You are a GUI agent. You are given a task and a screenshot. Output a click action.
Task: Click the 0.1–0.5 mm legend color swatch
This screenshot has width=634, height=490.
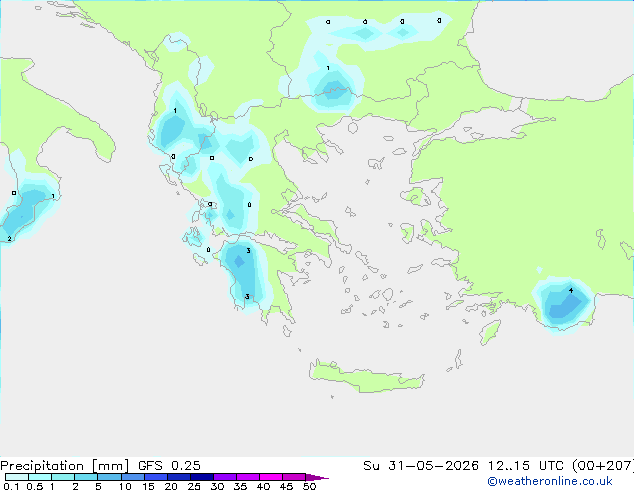click(x=17, y=477)
